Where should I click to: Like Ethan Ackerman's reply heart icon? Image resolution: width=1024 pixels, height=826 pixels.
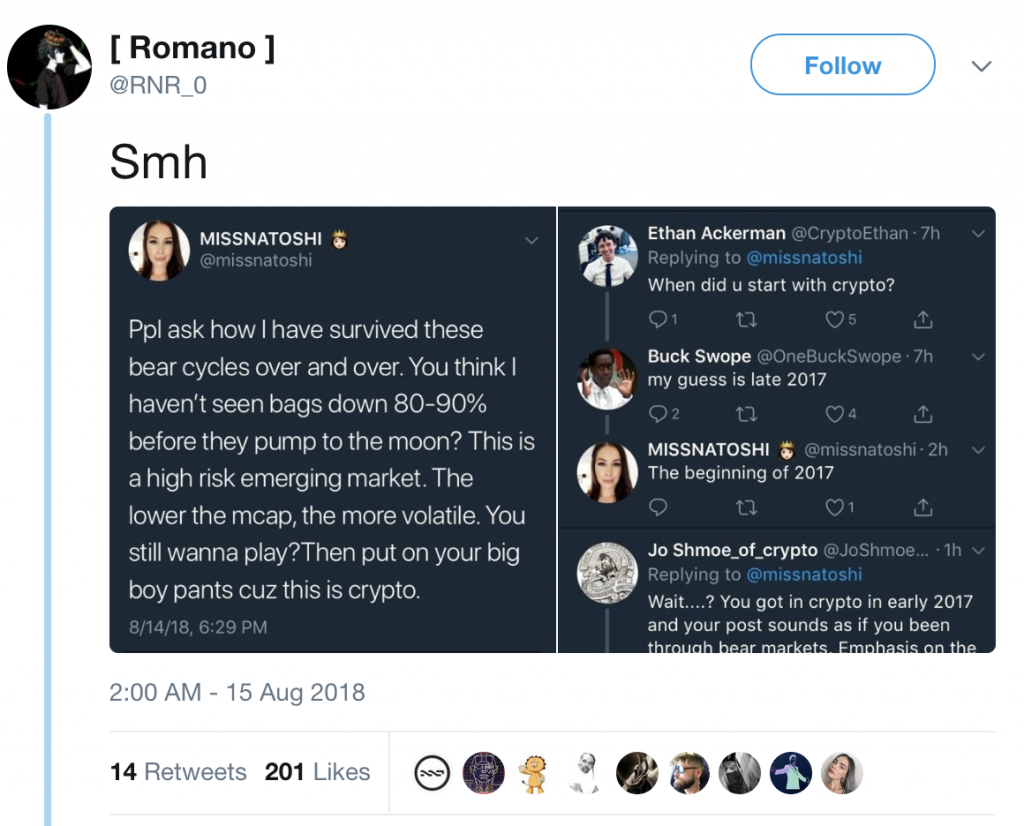click(834, 320)
